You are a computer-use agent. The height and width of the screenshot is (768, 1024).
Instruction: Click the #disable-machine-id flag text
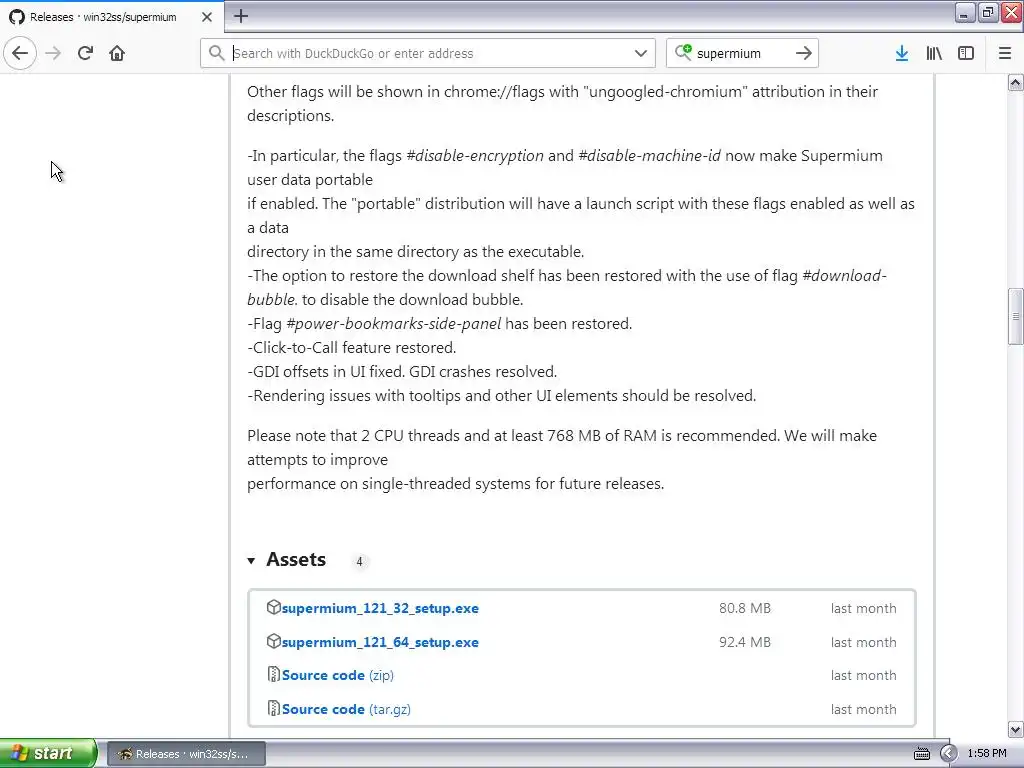(x=649, y=155)
